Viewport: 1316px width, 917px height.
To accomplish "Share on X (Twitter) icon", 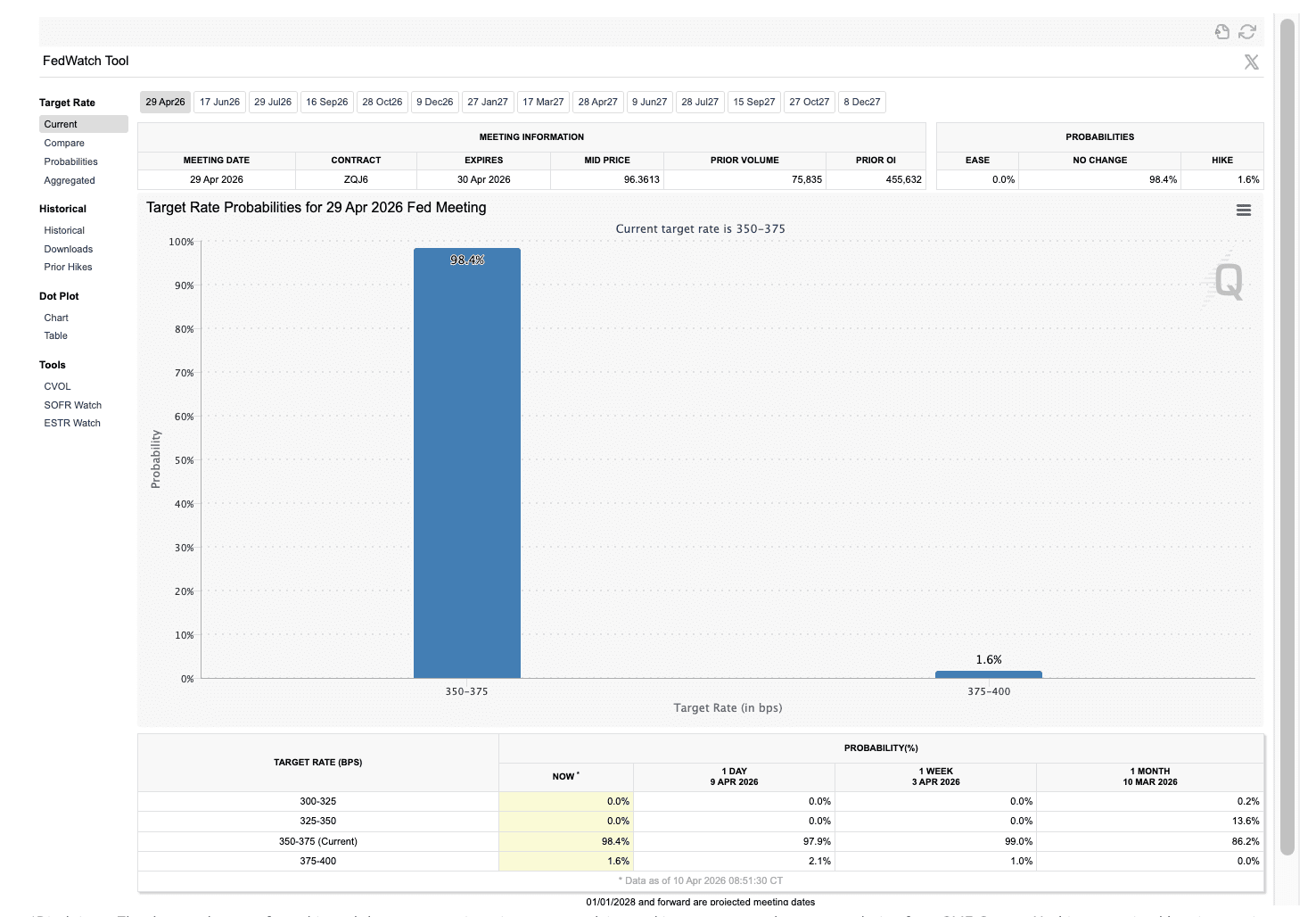I will [x=1252, y=62].
